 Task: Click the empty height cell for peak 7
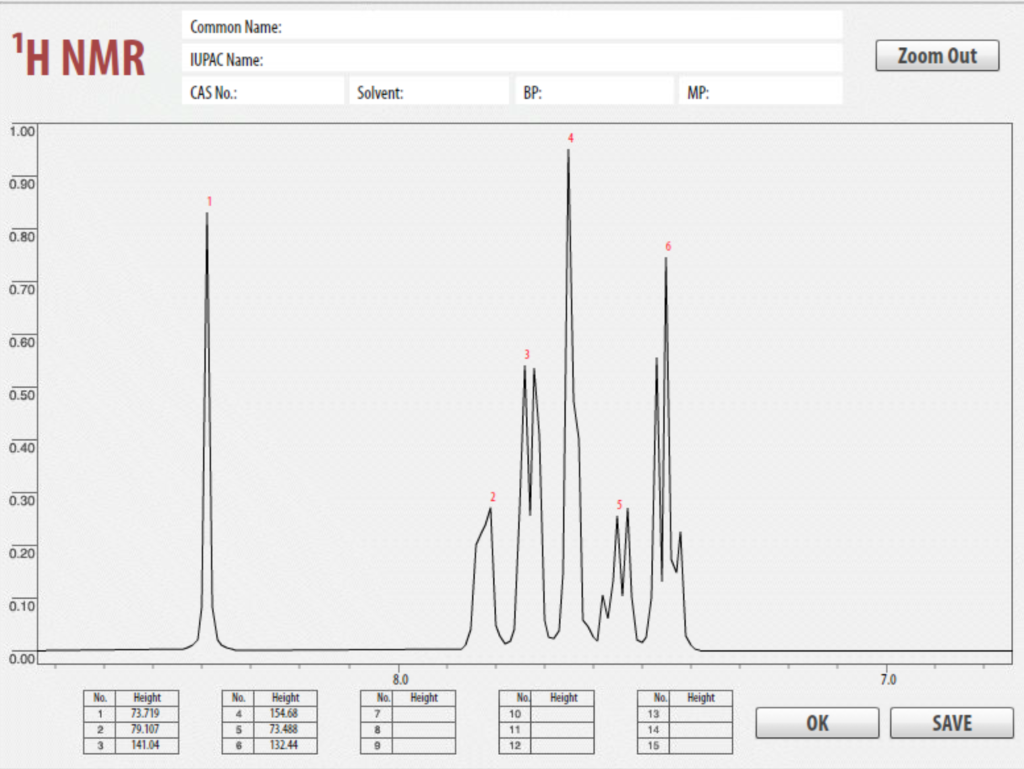coord(426,713)
